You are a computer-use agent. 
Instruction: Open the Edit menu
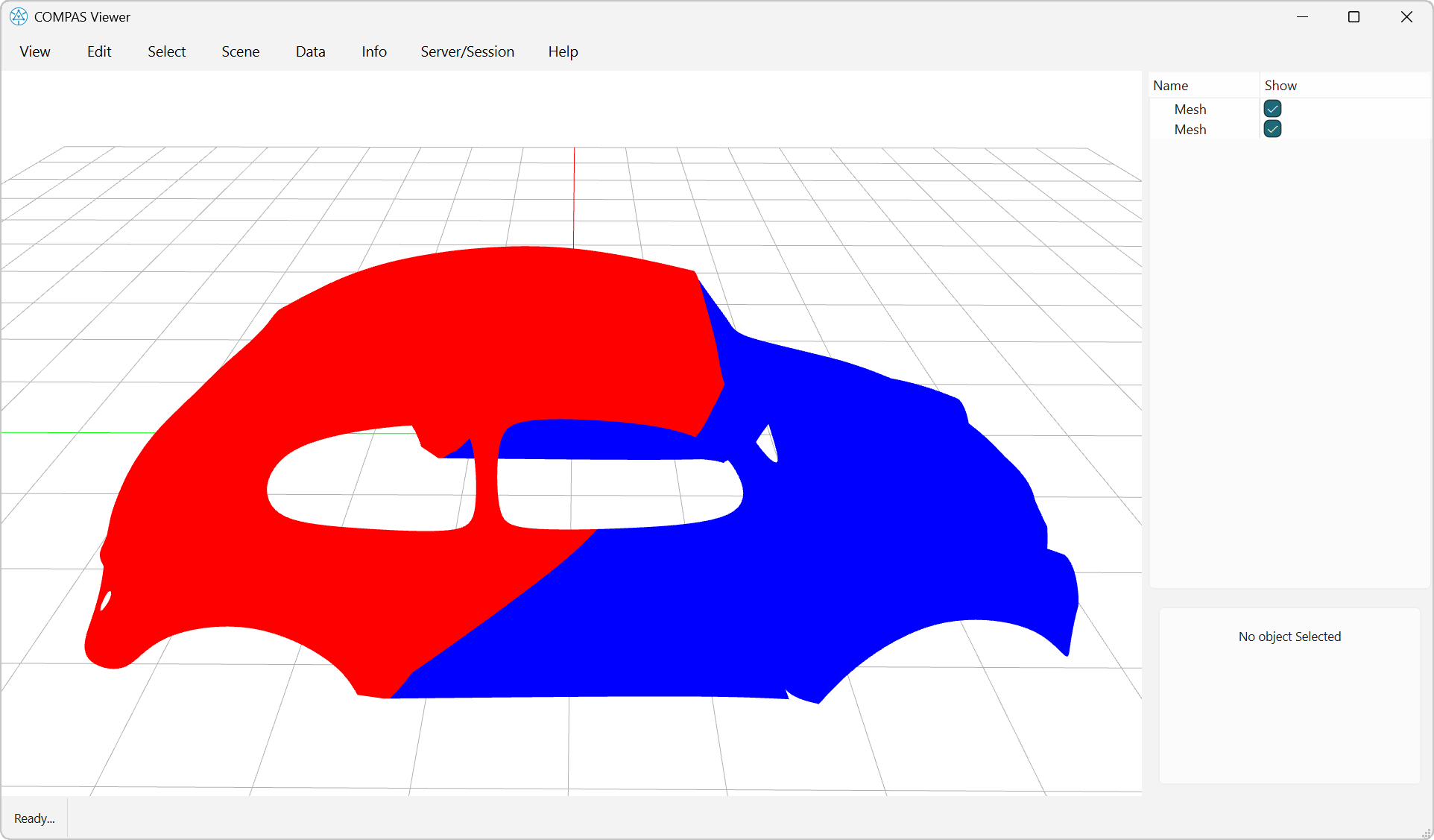click(98, 51)
